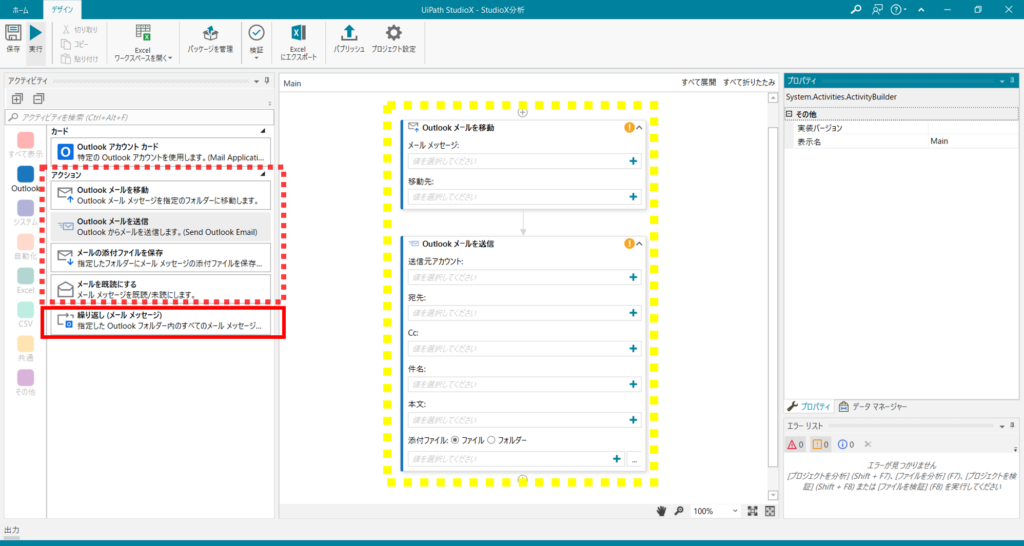
Task: Select 繰り返し (メール メッセージ) activity
Action: pyautogui.click(x=163, y=321)
